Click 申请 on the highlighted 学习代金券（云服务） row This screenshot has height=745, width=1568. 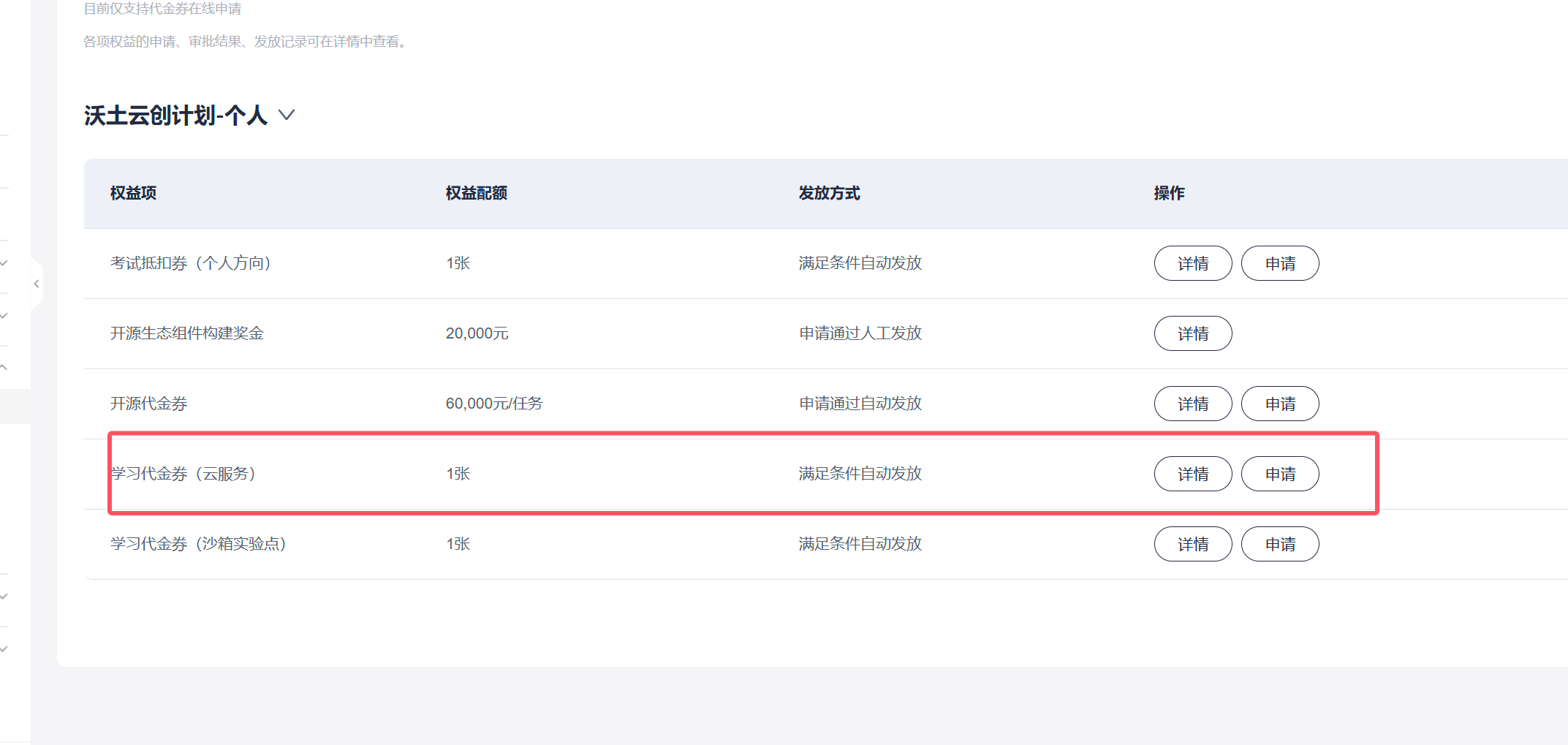[1279, 473]
